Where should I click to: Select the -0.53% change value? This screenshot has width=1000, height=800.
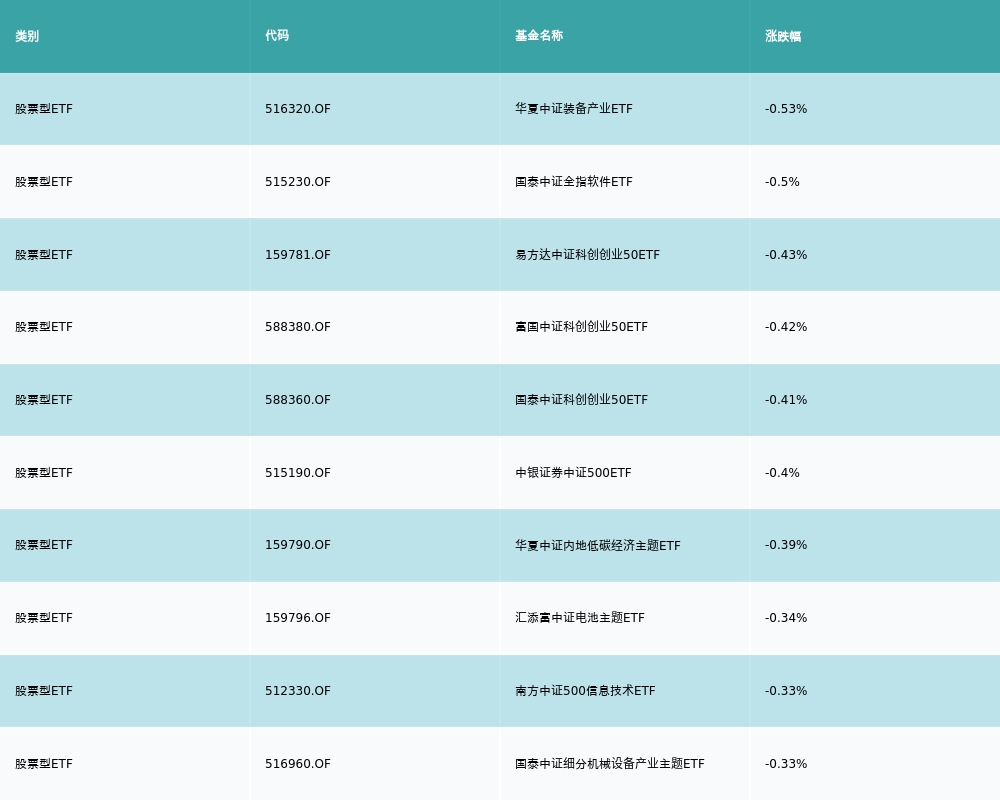click(786, 109)
